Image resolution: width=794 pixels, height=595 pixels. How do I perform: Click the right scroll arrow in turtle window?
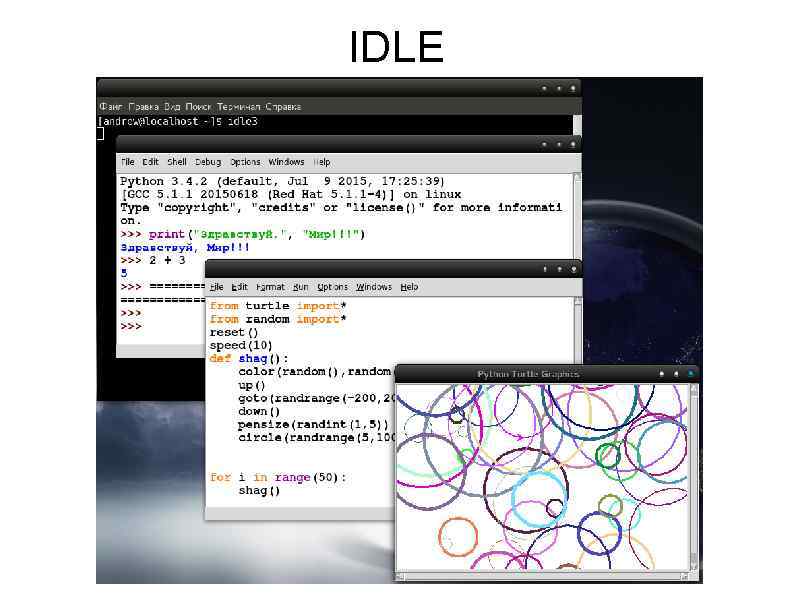(x=685, y=576)
